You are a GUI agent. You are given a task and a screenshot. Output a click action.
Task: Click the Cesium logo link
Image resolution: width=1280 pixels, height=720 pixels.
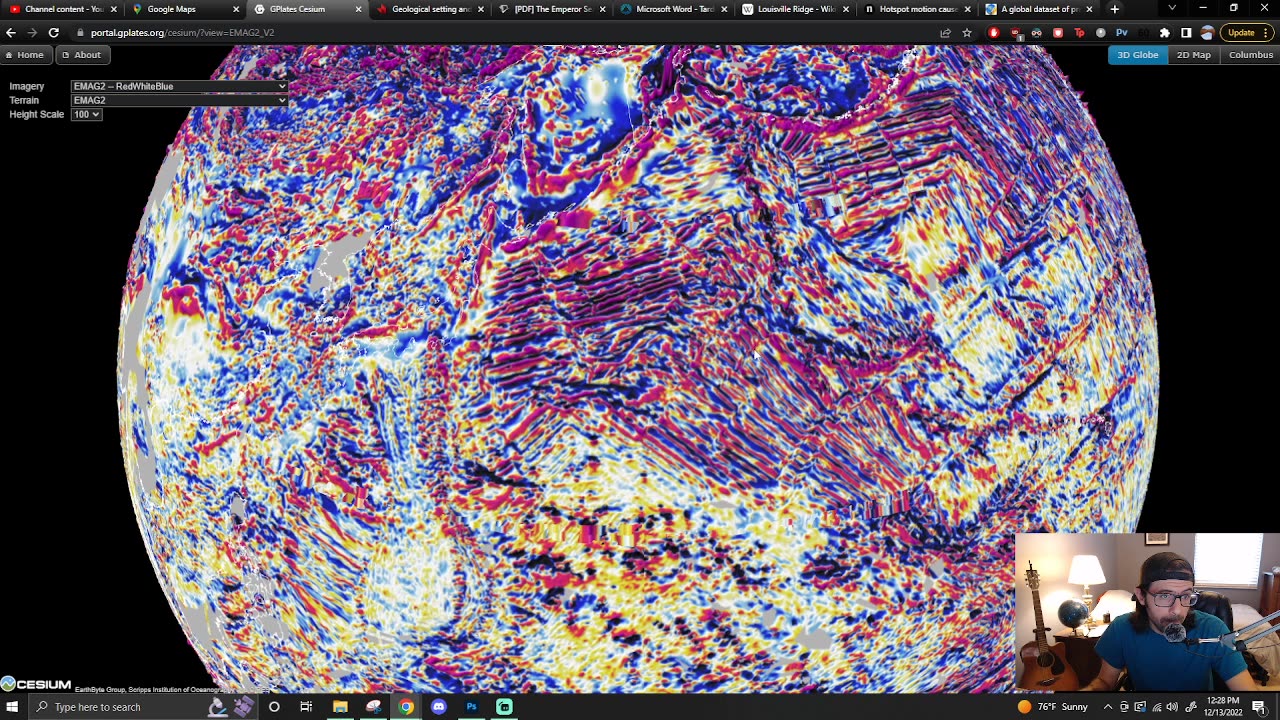pyautogui.click(x=36, y=684)
